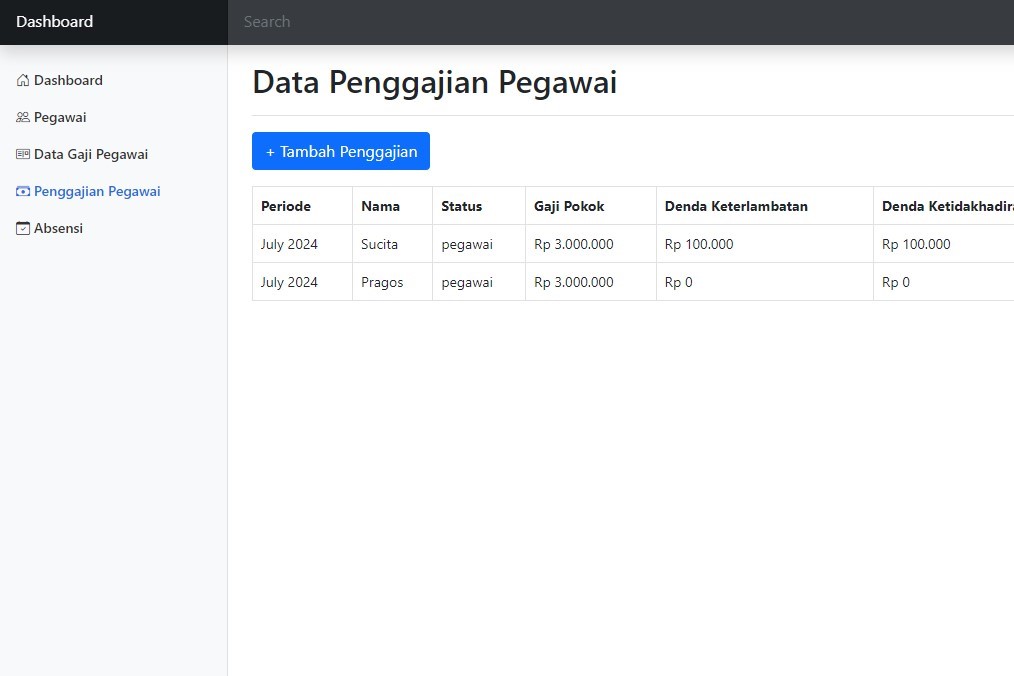
Task: Select the Pragos name cell
Action: click(x=382, y=282)
